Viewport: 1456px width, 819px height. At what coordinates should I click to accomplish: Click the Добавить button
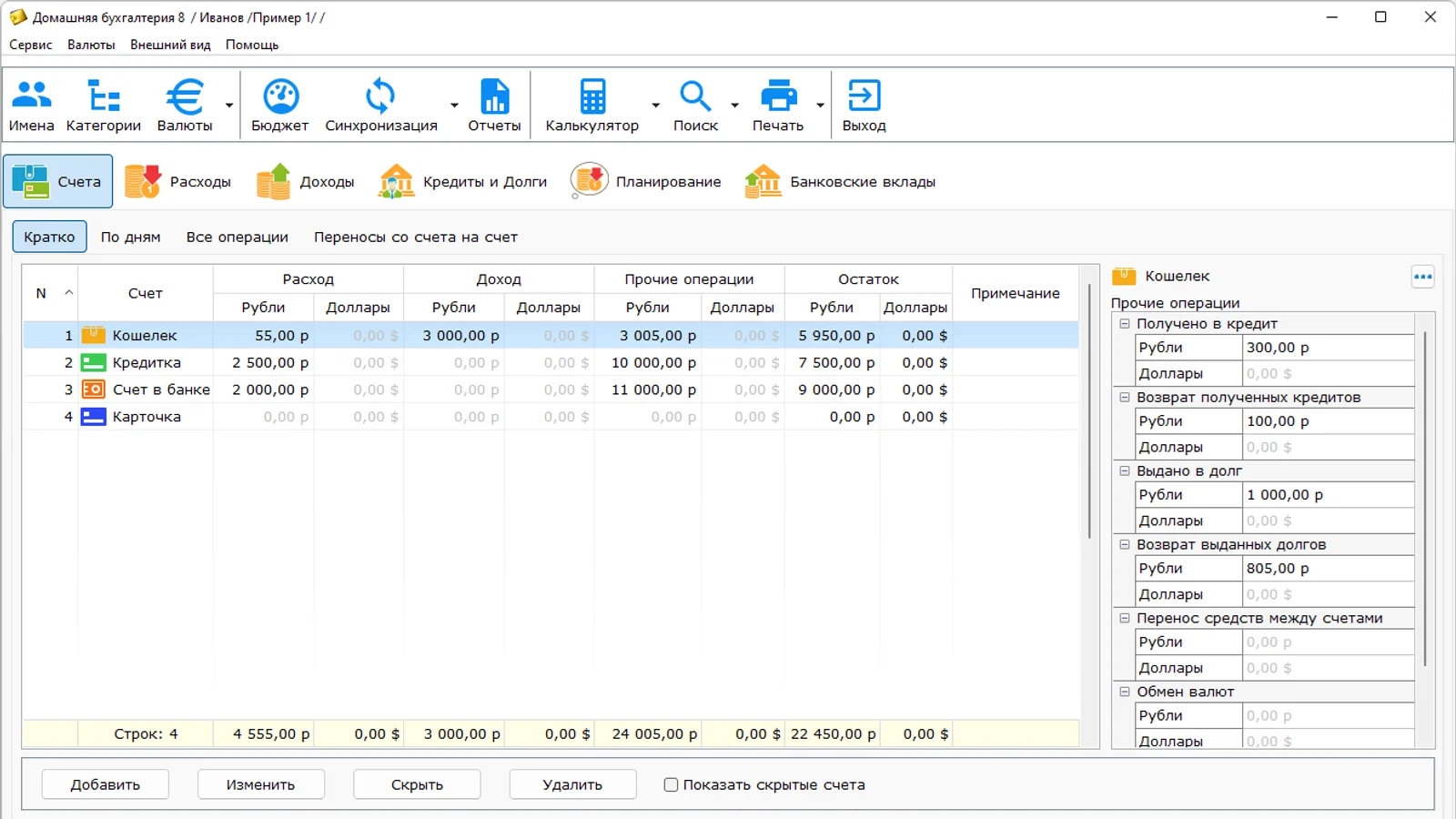[106, 784]
